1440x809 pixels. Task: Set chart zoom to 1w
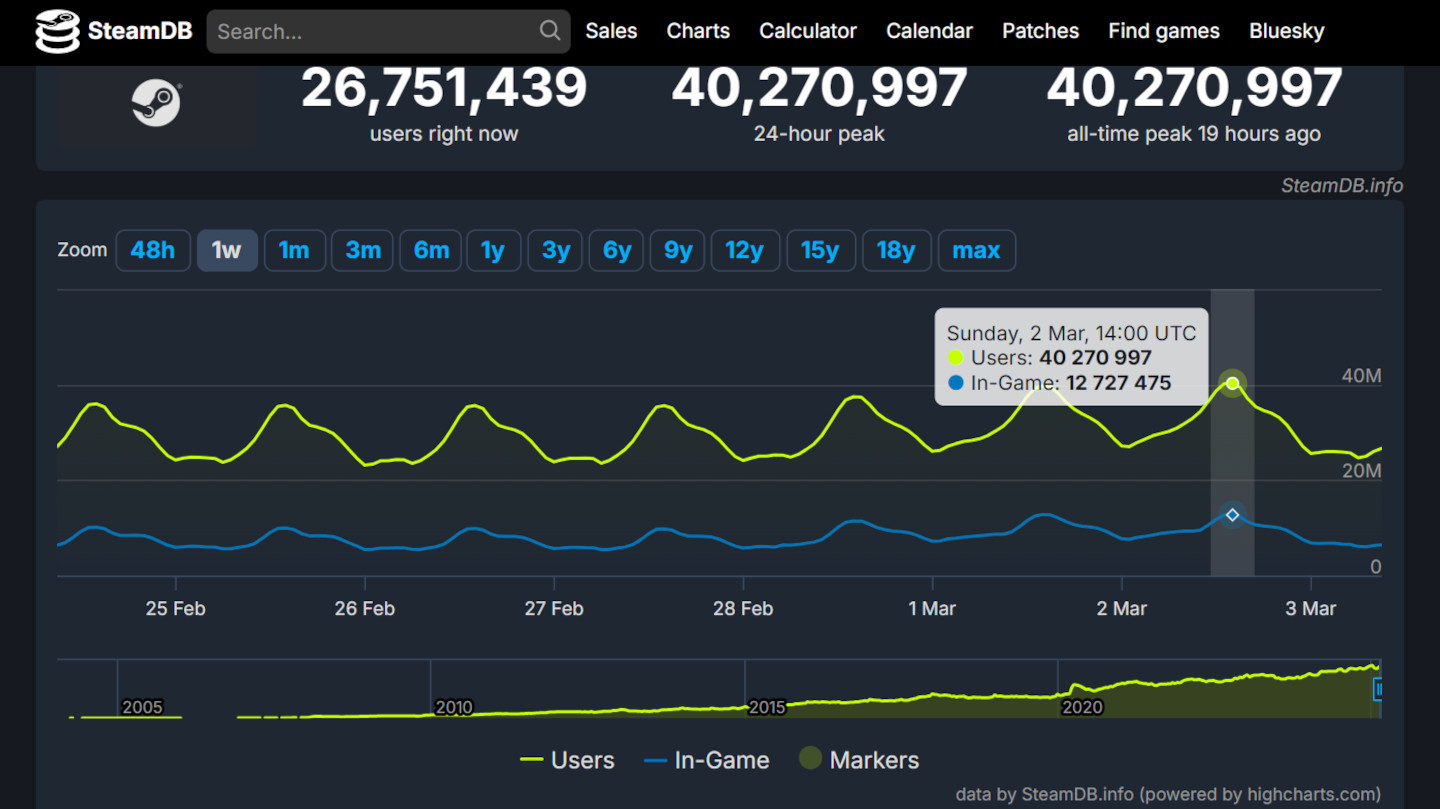click(x=227, y=250)
